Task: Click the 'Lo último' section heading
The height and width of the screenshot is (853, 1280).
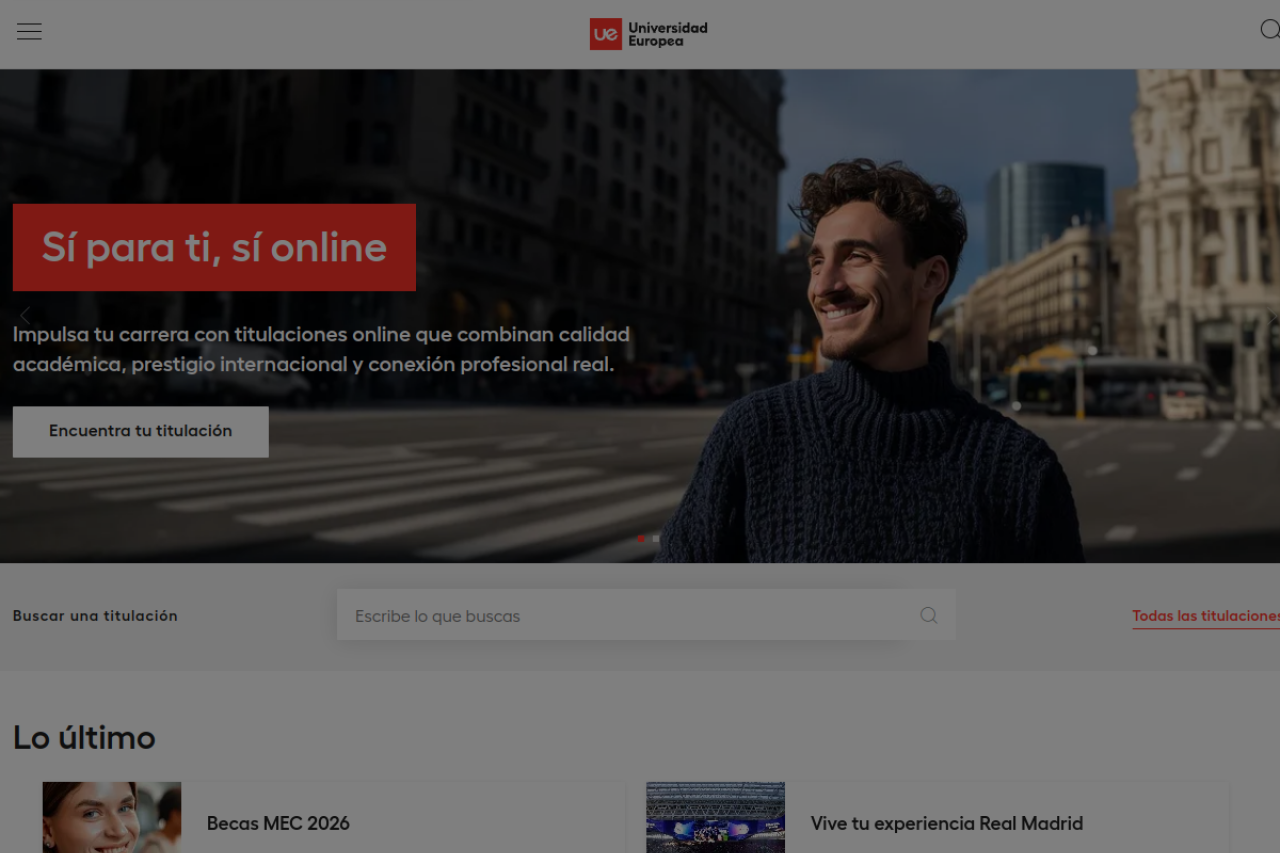Action: tap(84, 738)
